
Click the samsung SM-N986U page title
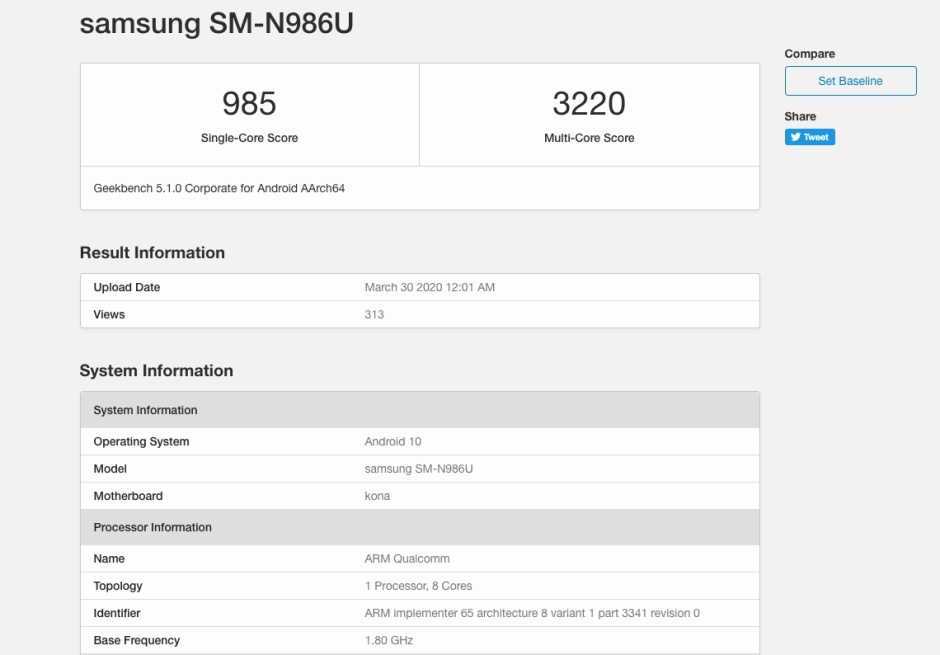[216, 25]
